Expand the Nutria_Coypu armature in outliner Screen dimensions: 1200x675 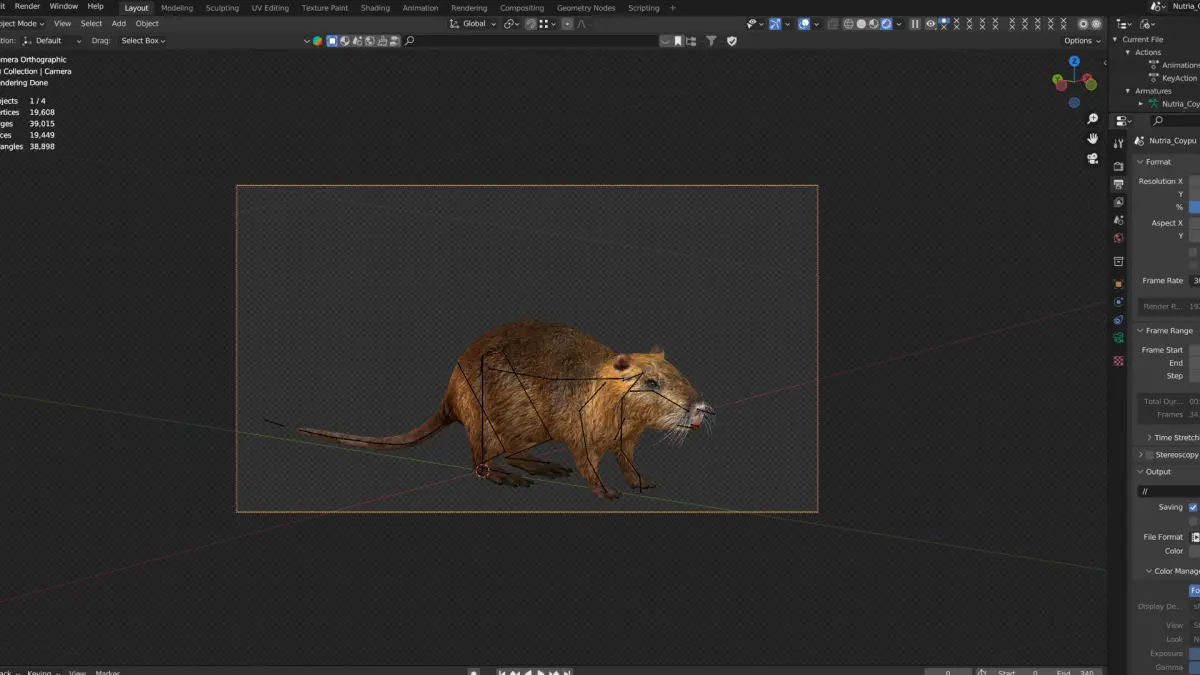coord(1140,104)
